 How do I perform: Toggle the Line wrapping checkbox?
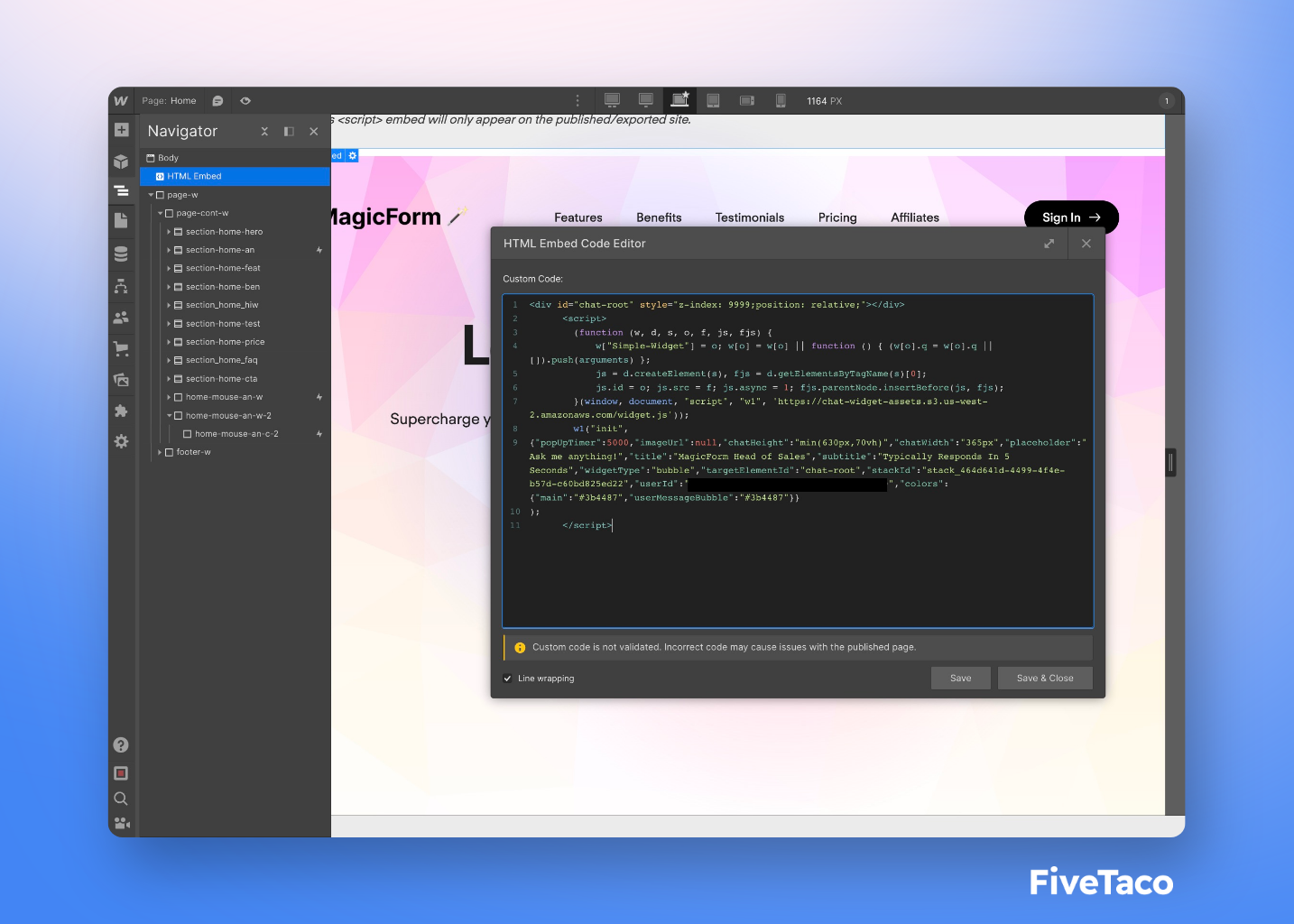click(507, 679)
